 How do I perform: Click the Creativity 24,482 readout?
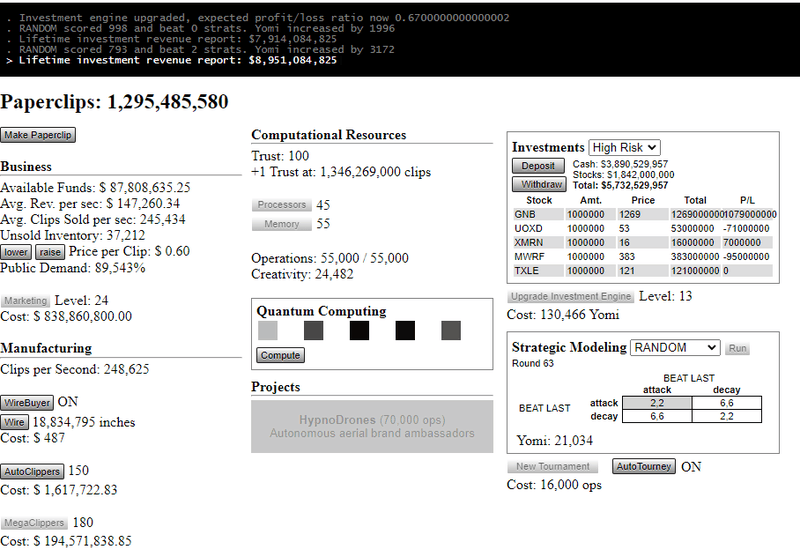[303, 274]
